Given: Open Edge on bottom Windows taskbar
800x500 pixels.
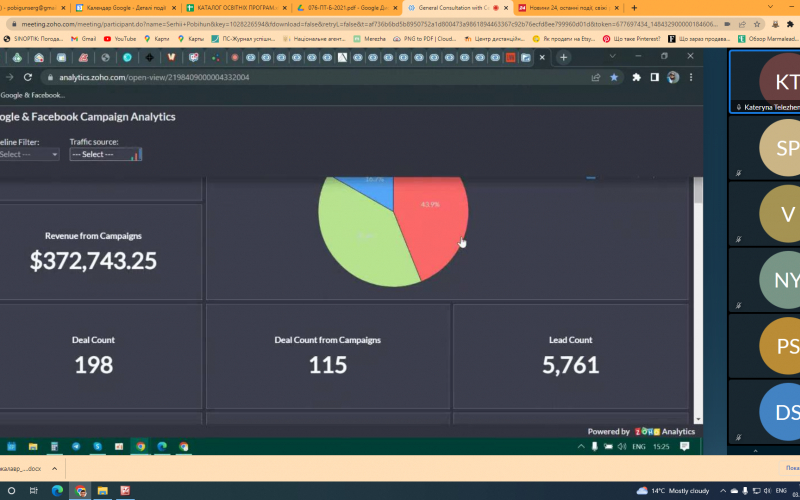Looking at the screenshot, I should 57,491.
